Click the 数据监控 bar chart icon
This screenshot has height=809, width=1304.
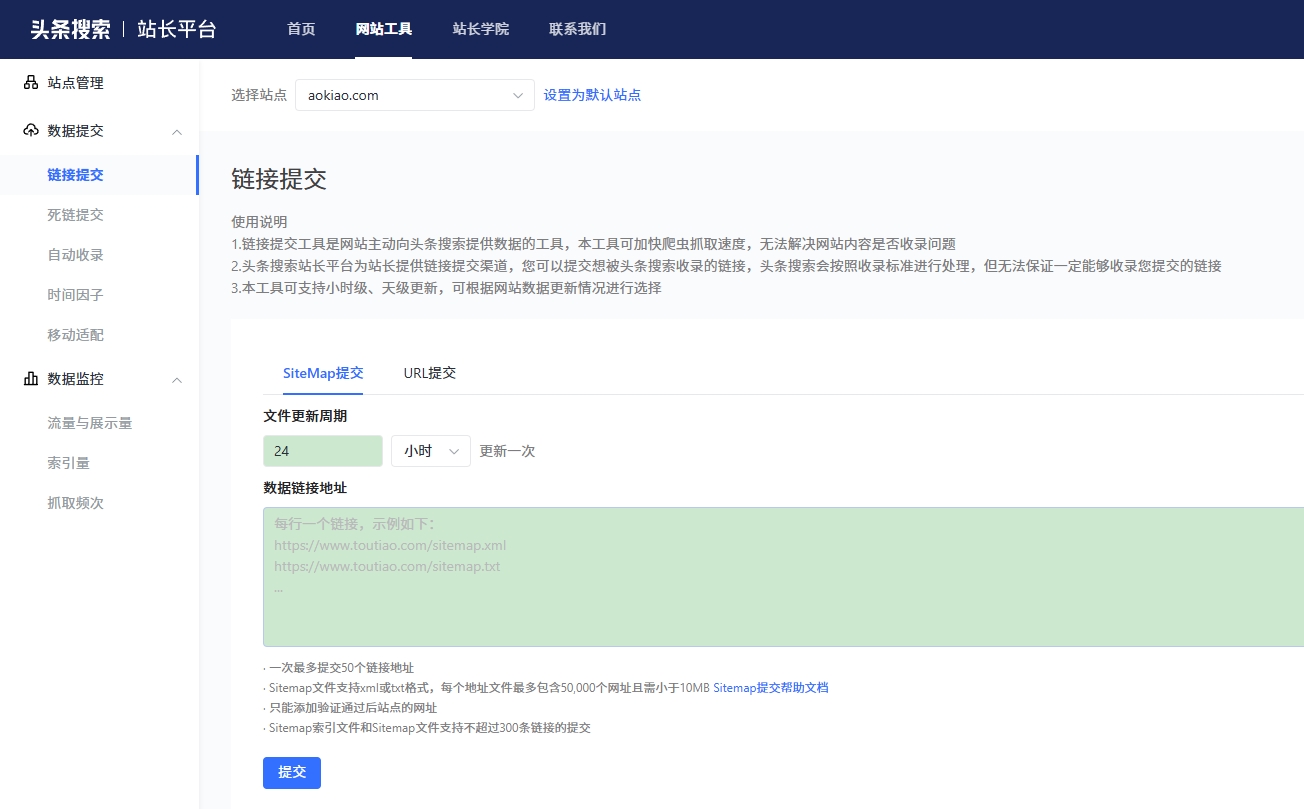[x=31, y=379]
